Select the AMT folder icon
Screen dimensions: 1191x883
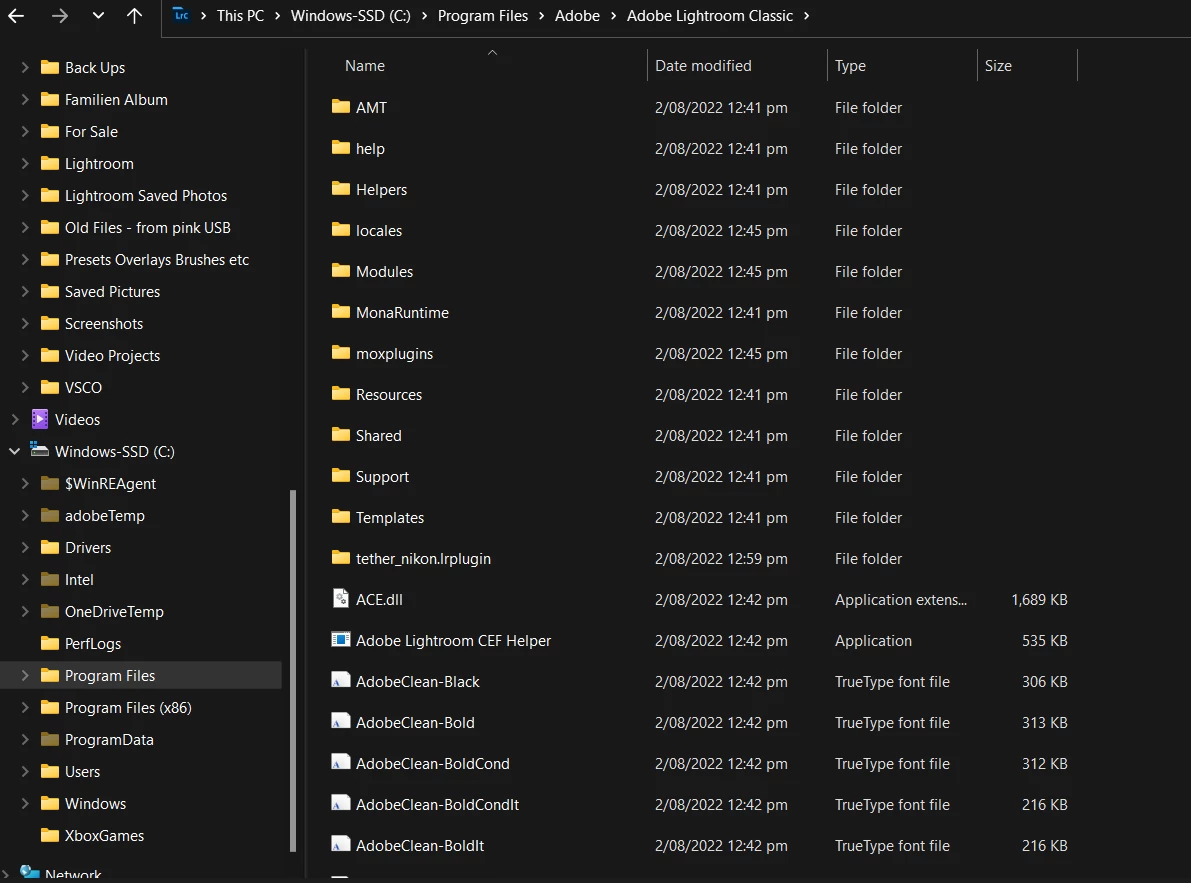click(341, 106)
